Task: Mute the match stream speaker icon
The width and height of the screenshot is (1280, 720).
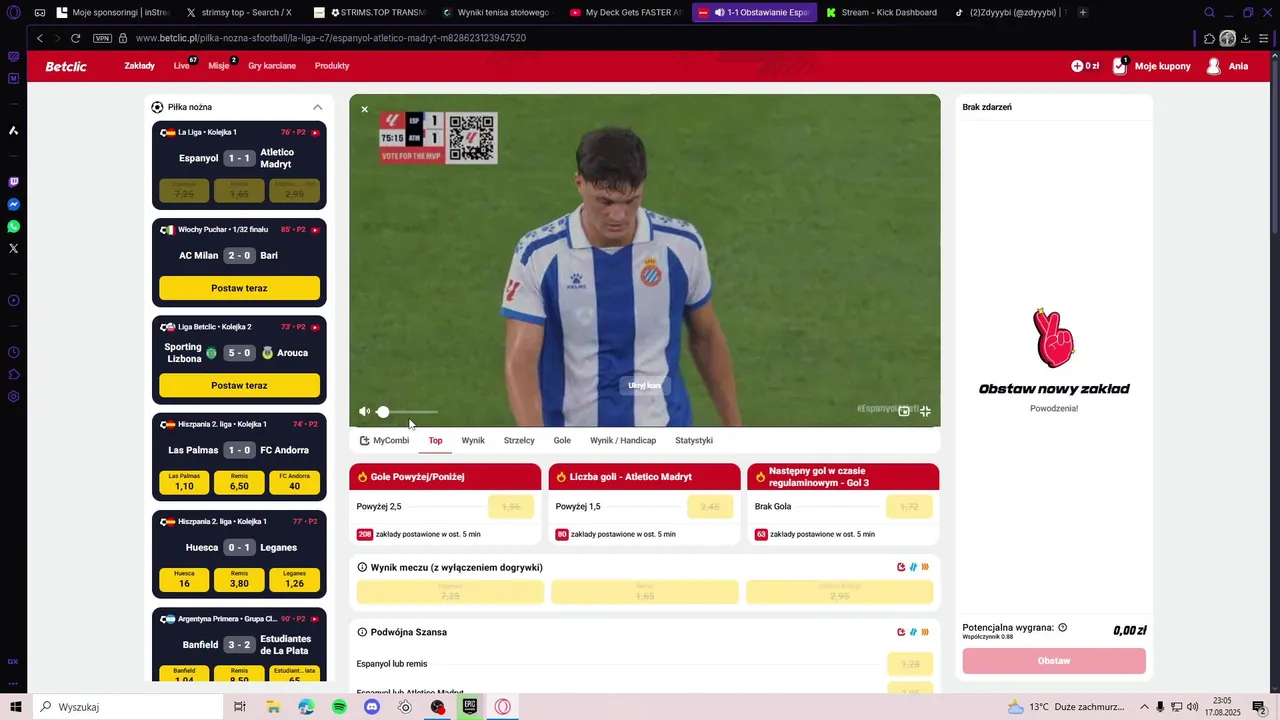Action: 364,412
